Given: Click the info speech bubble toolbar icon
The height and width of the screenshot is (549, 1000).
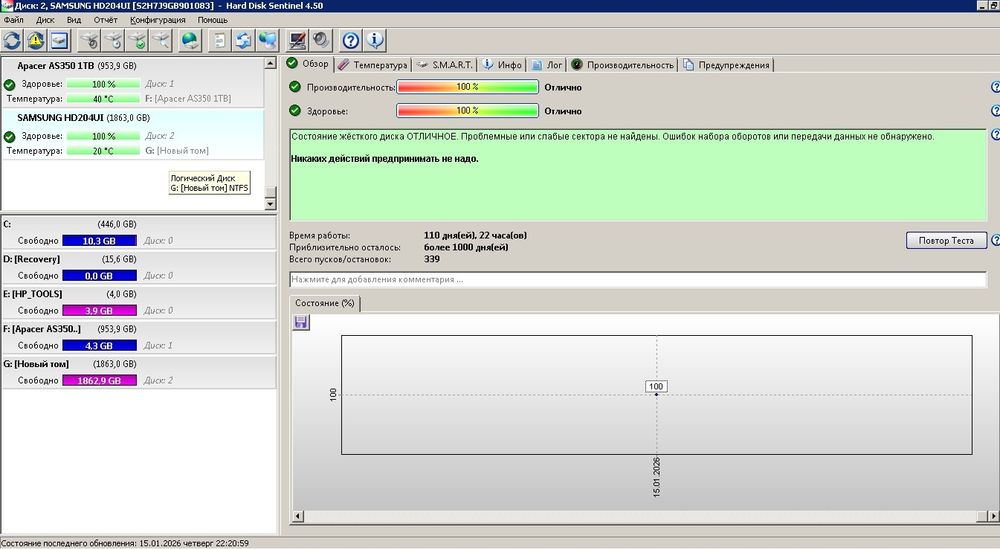Looking at the screenshot, I should [x=374, y=41].
